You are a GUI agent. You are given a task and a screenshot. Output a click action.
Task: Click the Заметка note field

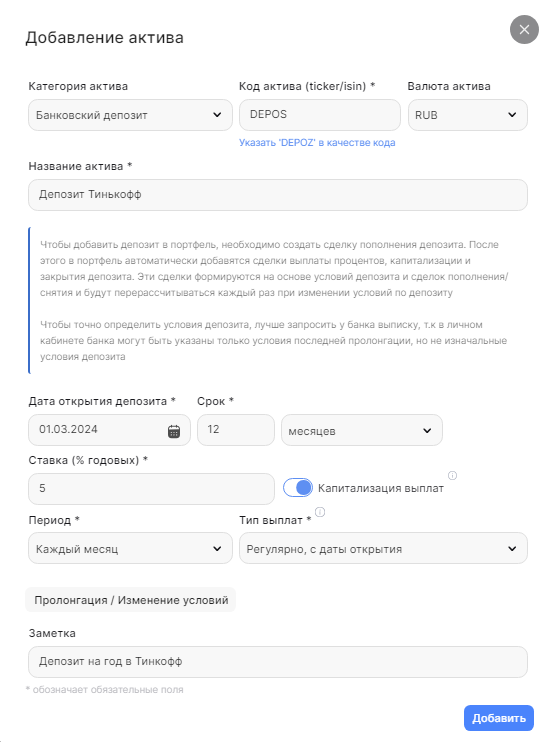coord(278,662)
